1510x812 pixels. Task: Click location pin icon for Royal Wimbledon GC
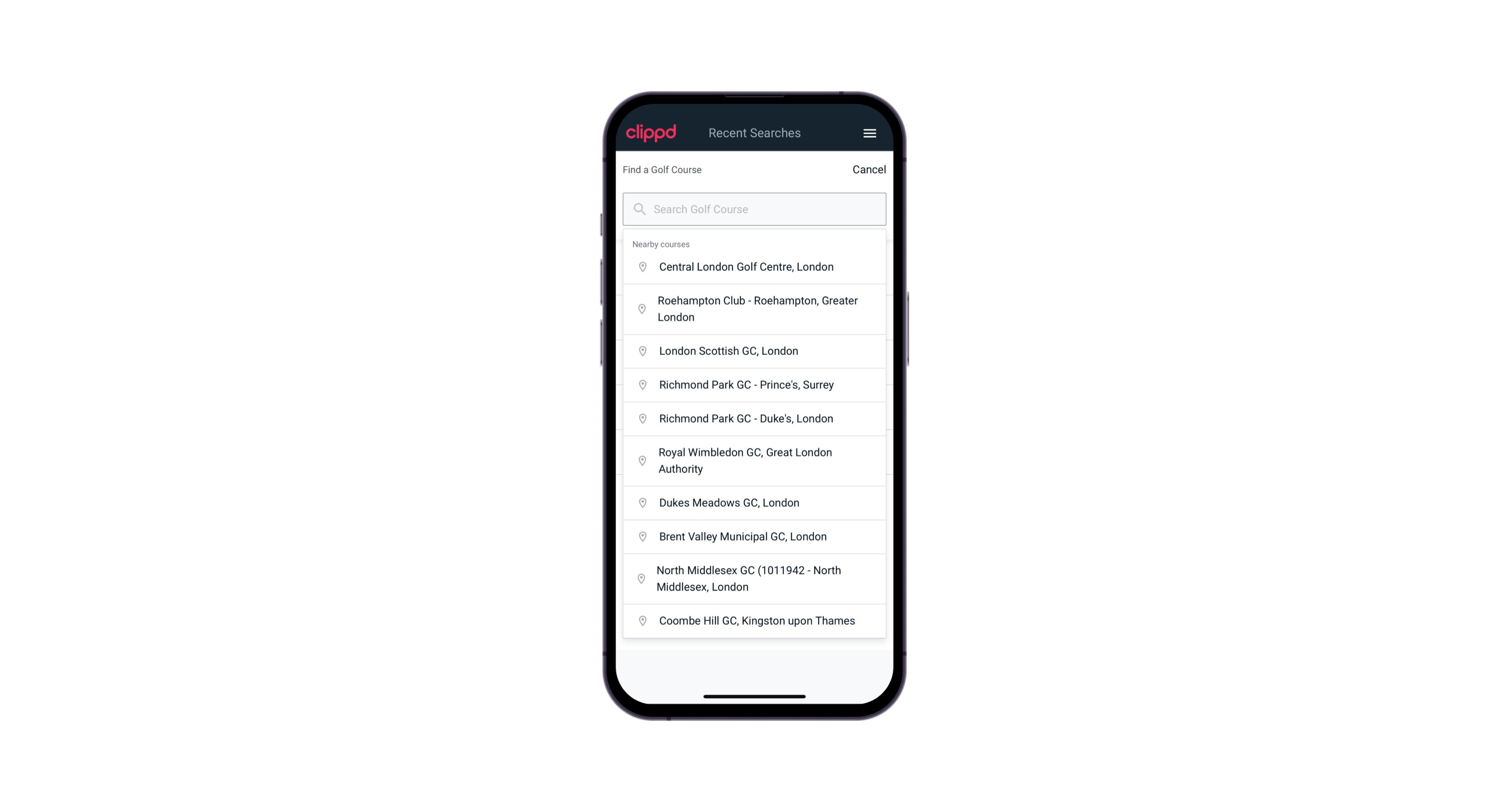tap(642, 460)
